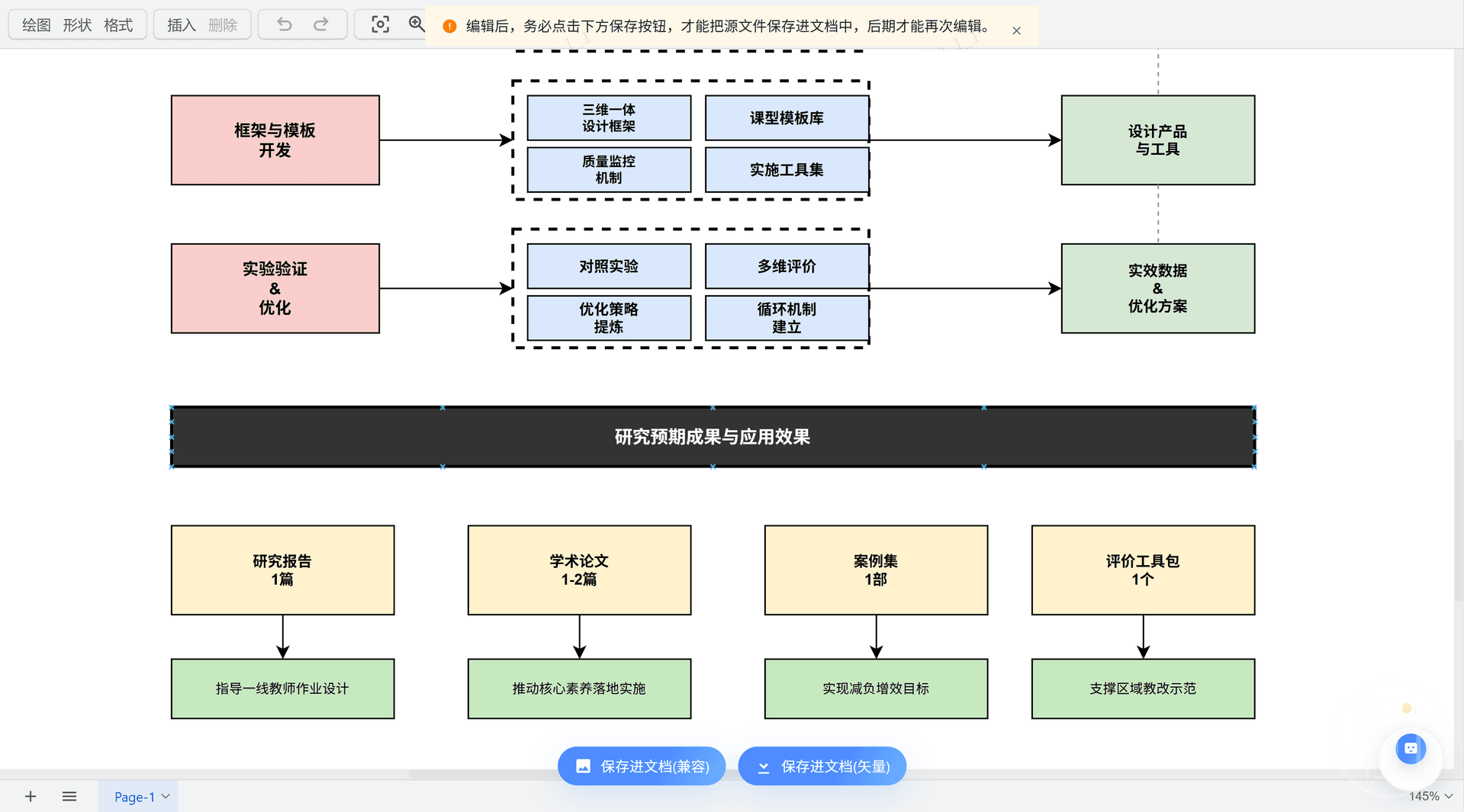Click the redo arrow icon
Screen dimensions: 1464x812
[321, 24]
